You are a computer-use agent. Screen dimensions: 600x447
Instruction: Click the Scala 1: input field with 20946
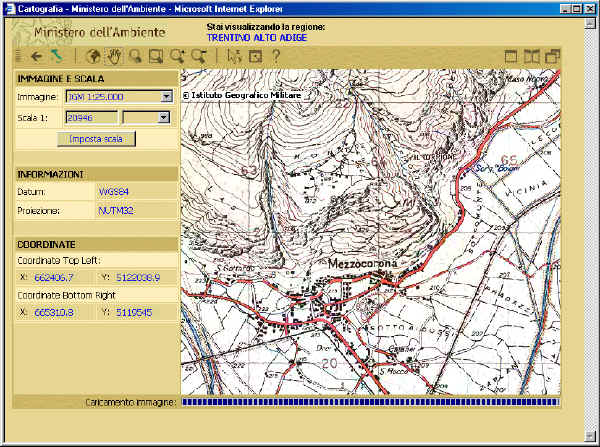click(x=91, y=117)
